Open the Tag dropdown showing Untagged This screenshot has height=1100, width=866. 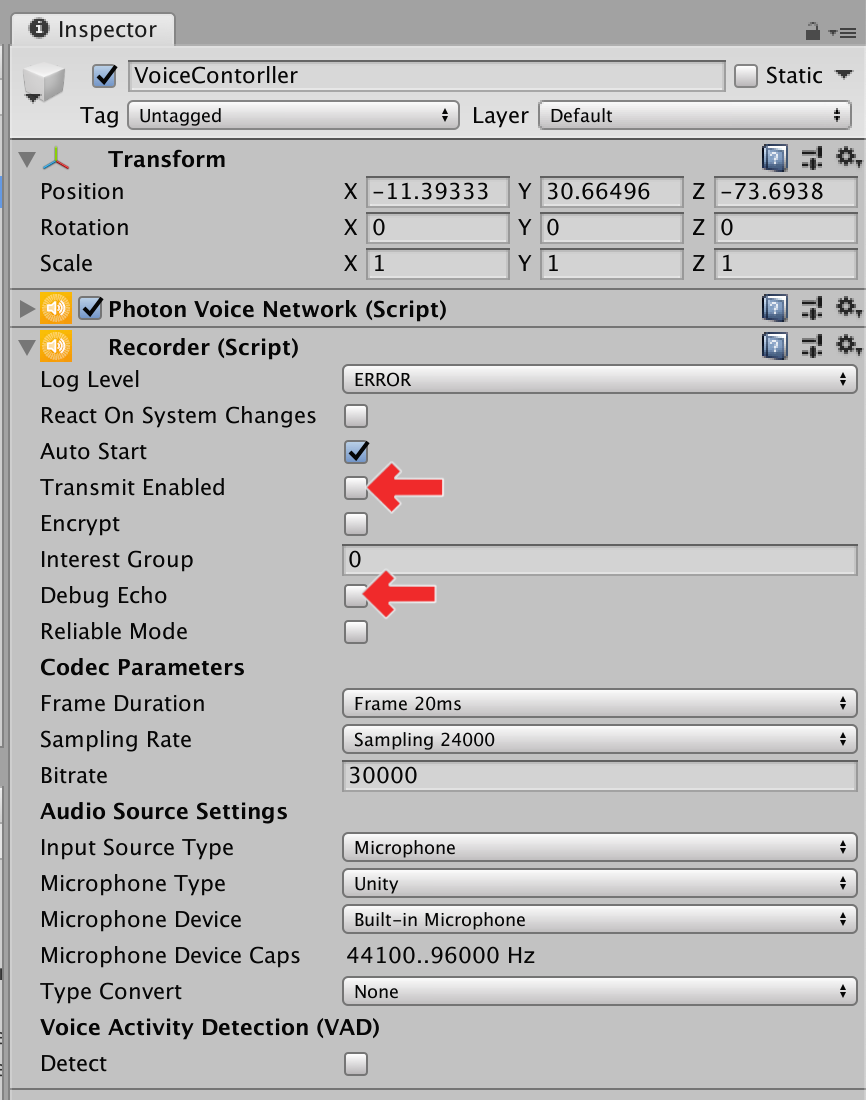tap(293, 115)
